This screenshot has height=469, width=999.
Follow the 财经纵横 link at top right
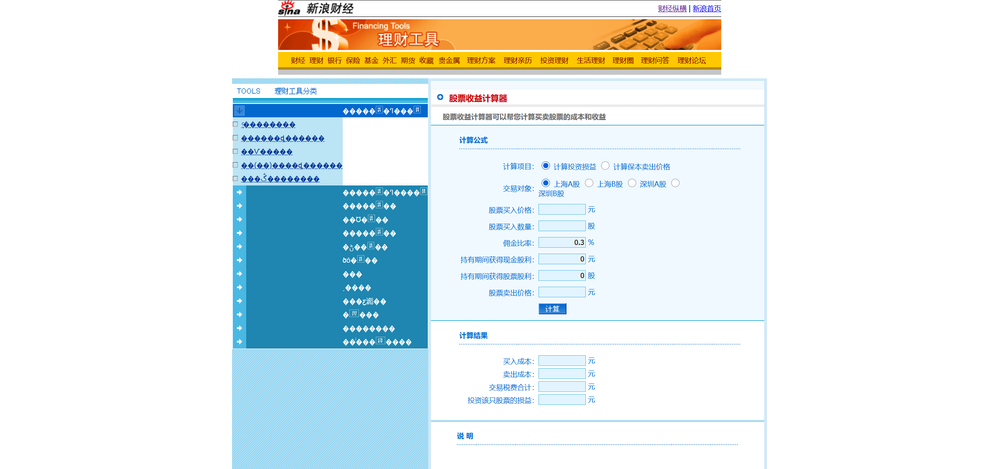point(672,8)
